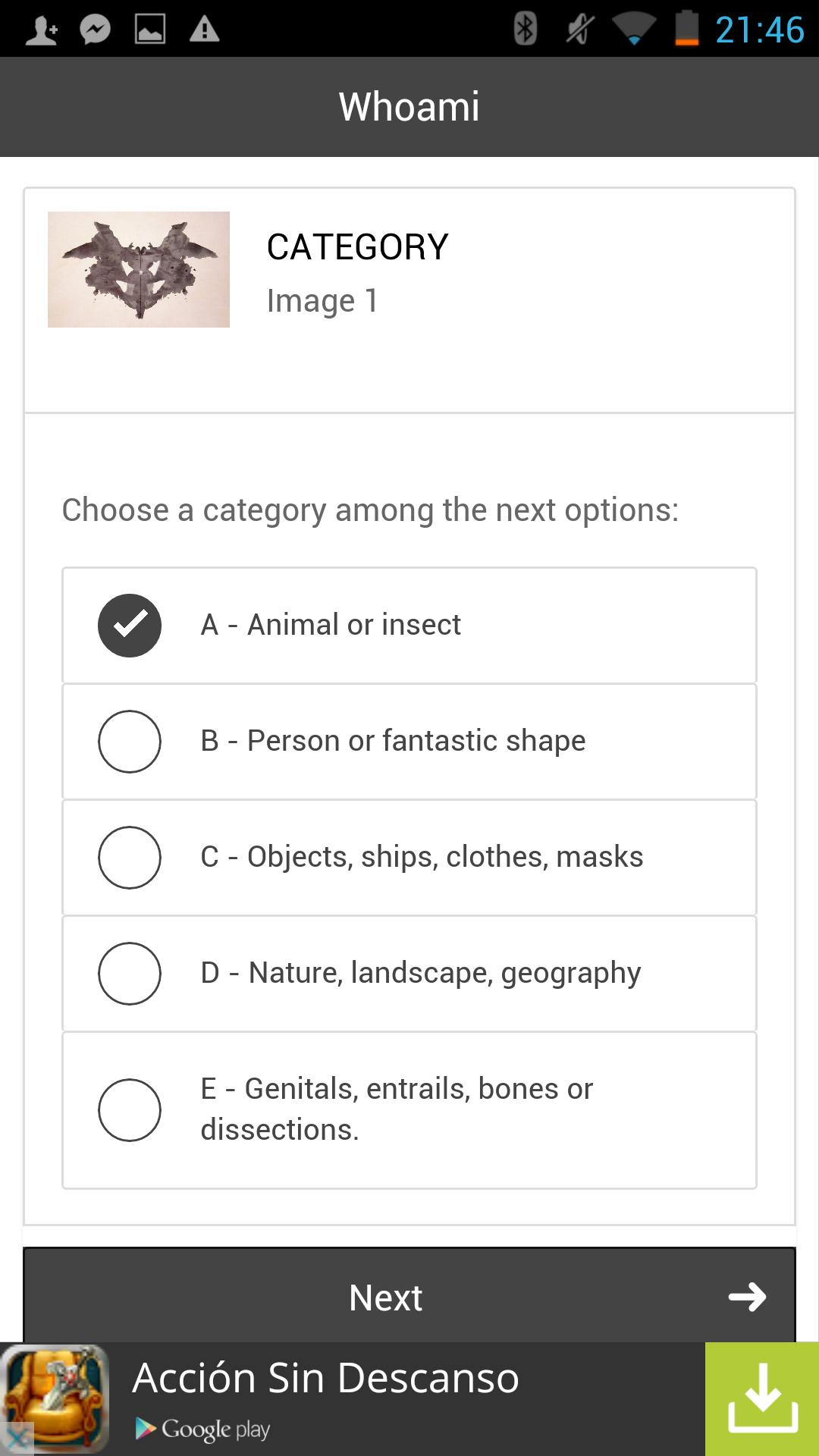Open the screenshot notification icon
Screen dimensions: 819x1456
[150, 29]
